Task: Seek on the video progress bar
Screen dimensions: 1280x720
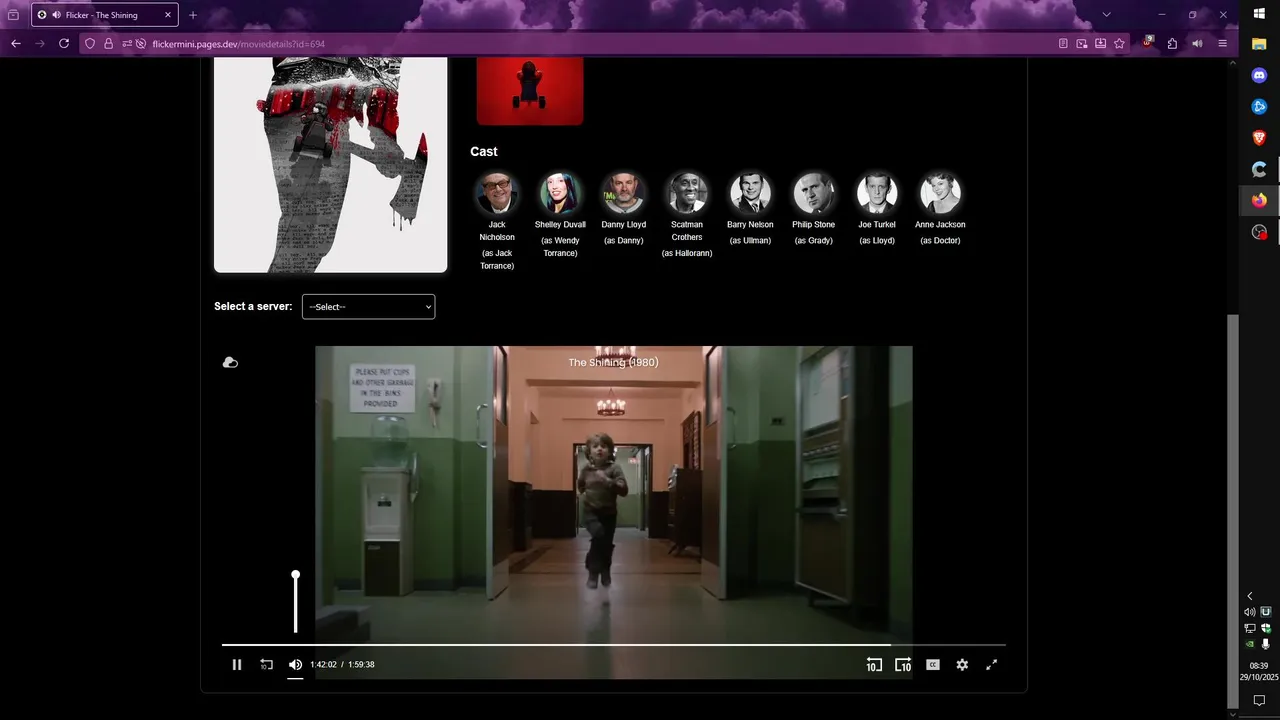Action: pos(613,645)
